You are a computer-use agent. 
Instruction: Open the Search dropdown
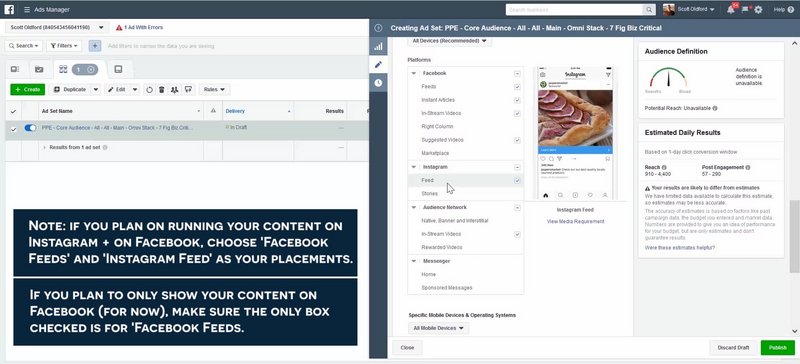click(24, 46)
